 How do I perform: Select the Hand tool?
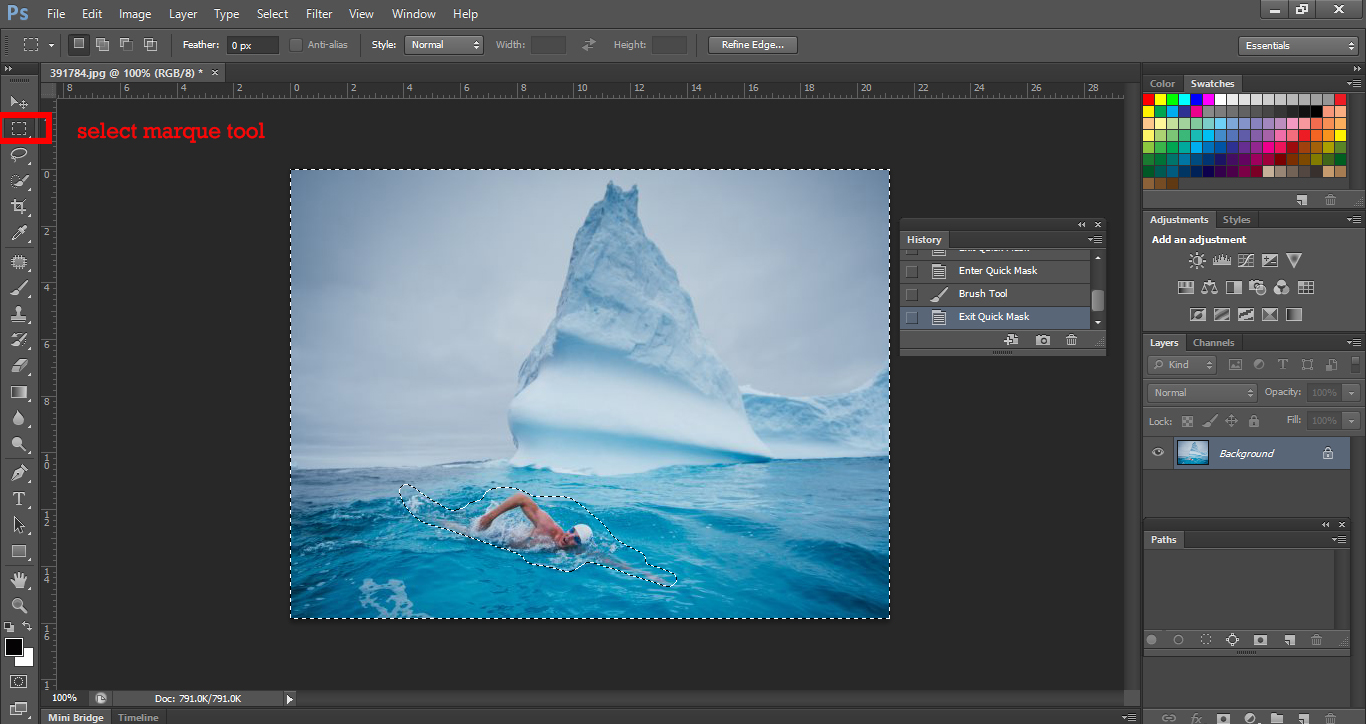pos(19,580)
